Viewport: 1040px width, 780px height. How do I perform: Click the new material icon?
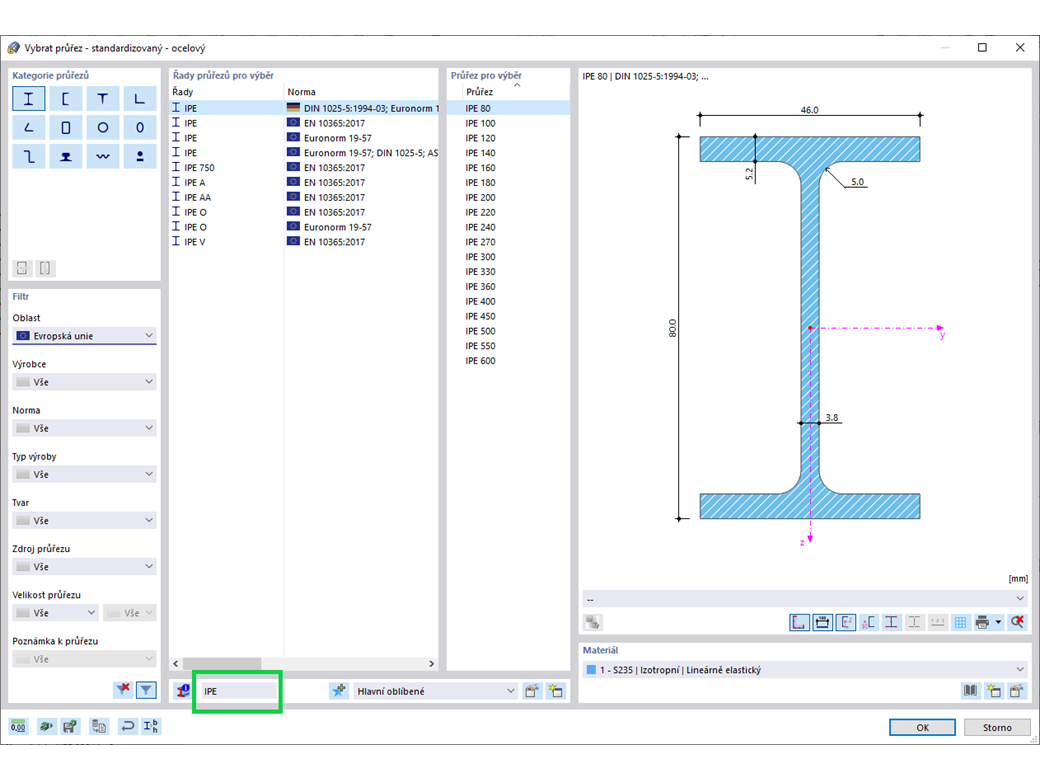994,691
